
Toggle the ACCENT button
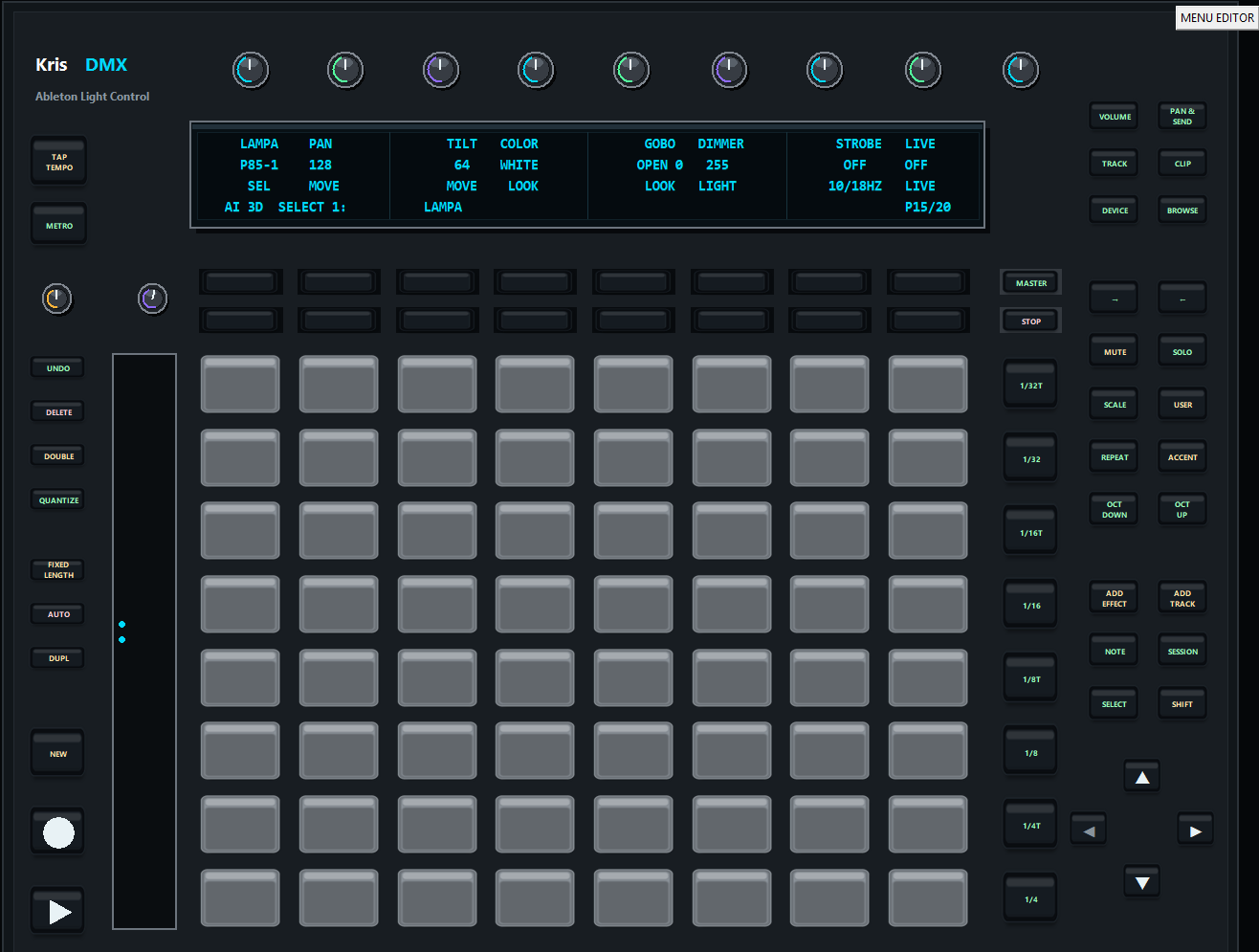[x=1182, y=457]
